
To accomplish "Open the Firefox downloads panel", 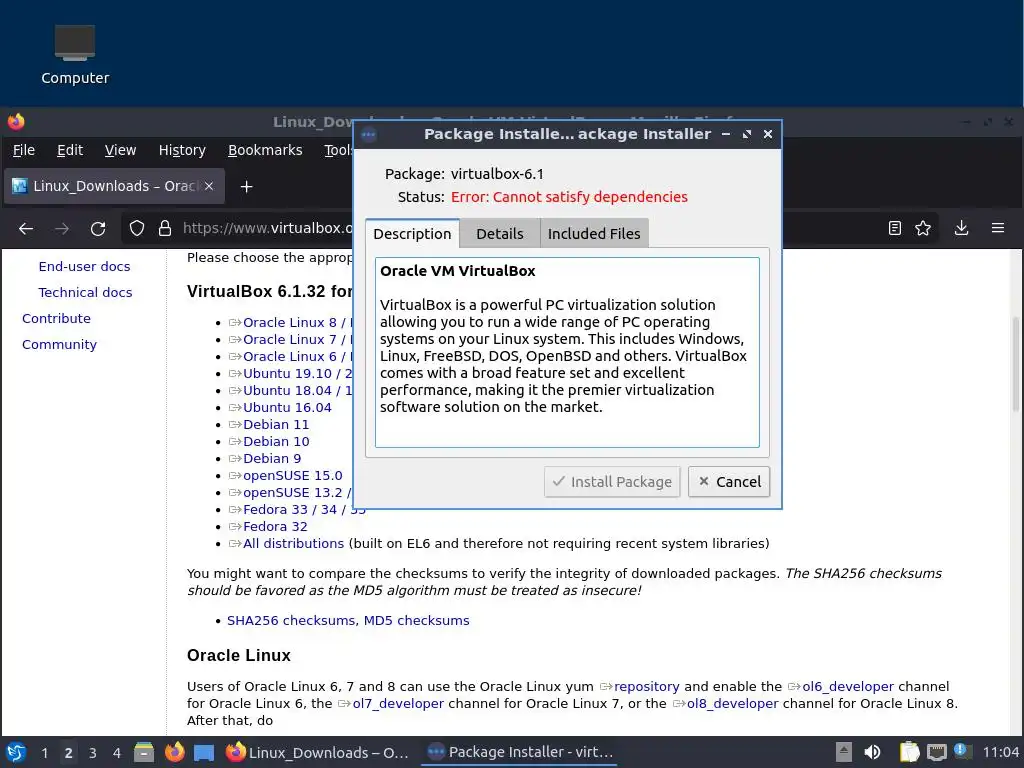I will click(961, 228).
